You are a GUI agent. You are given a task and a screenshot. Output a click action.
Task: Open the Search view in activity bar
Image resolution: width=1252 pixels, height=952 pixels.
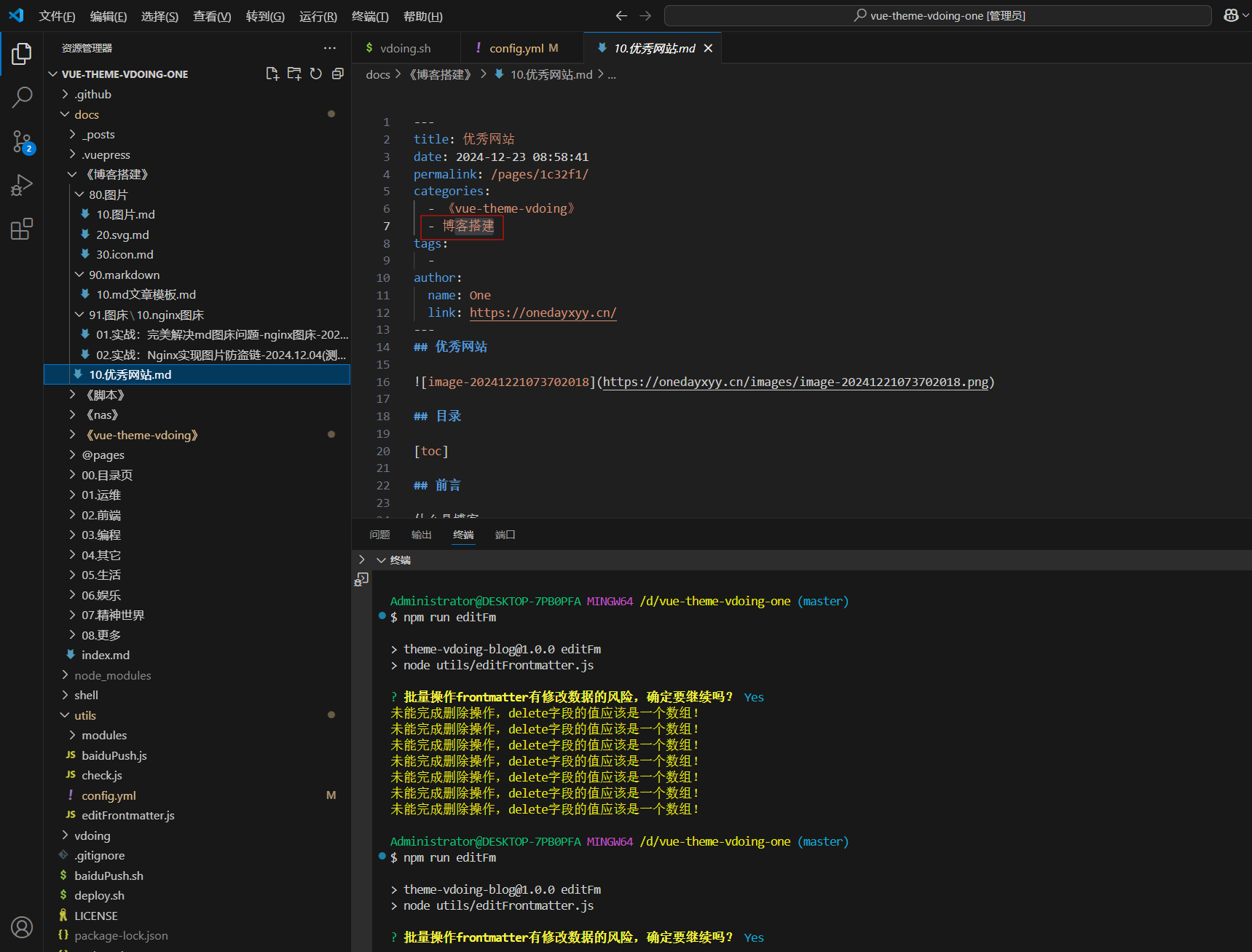click(x=22, y=97)
